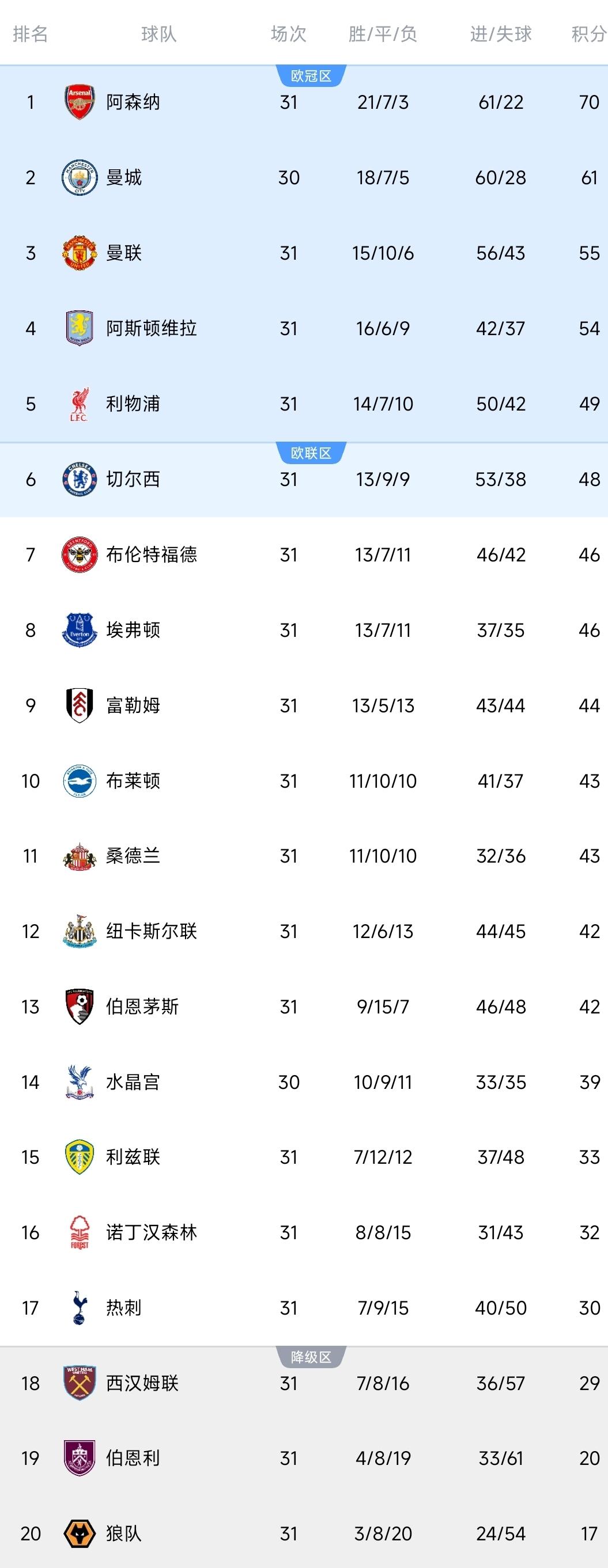The width and height of the screenshot is (608, 1568).
Task: Tap the Wolves wolf-head badge
Action: coord(79,1533)
